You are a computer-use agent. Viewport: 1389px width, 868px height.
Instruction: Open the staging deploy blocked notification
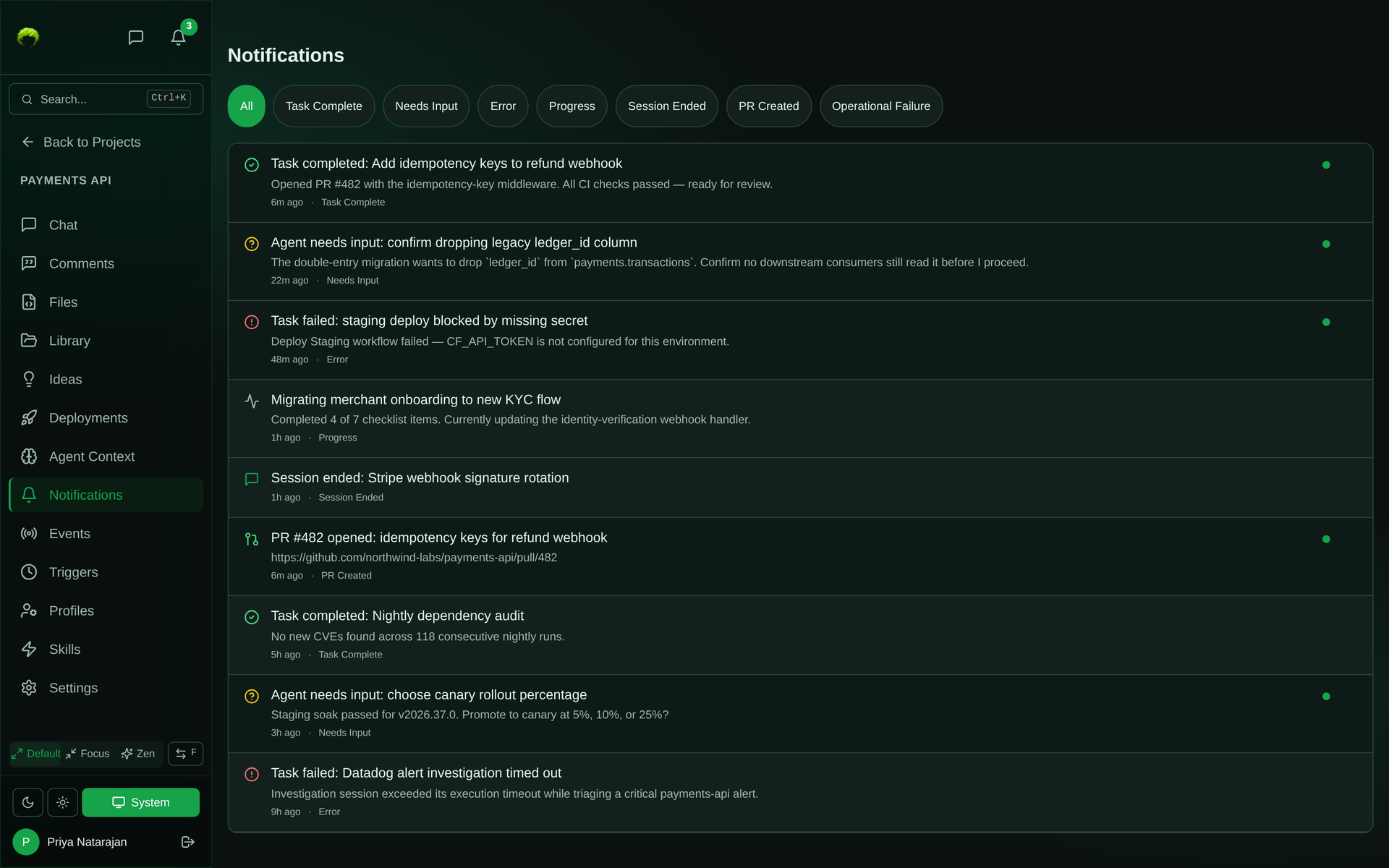pyautogui.click(x=800, y=340)
